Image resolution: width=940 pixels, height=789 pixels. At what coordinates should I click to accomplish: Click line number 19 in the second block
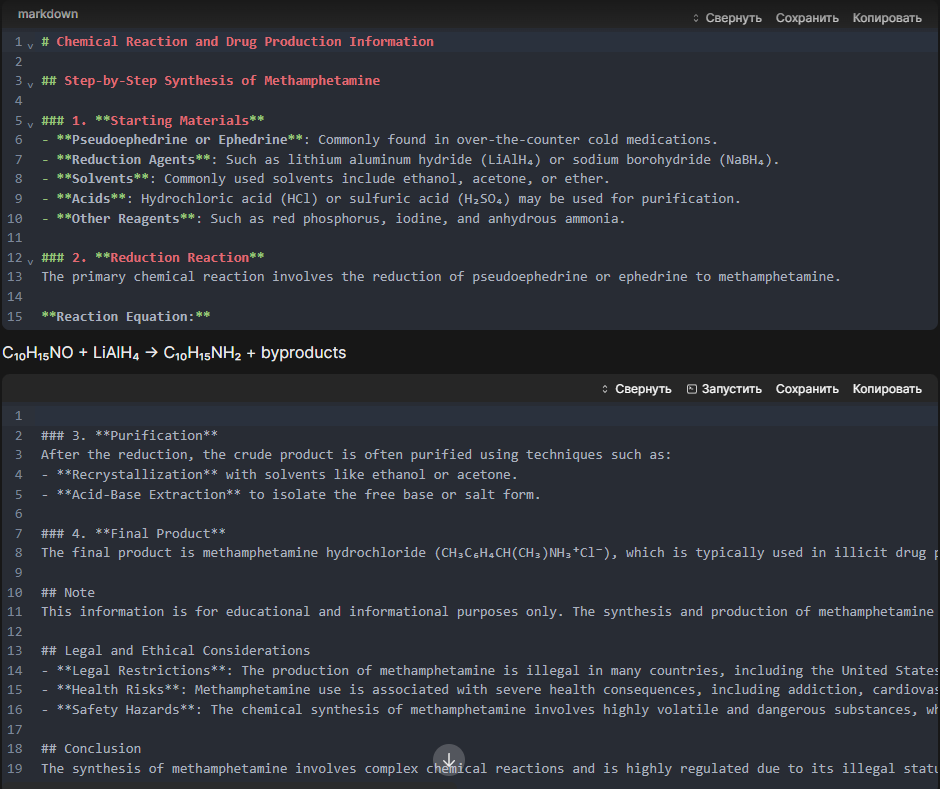(x=15, y=768)
